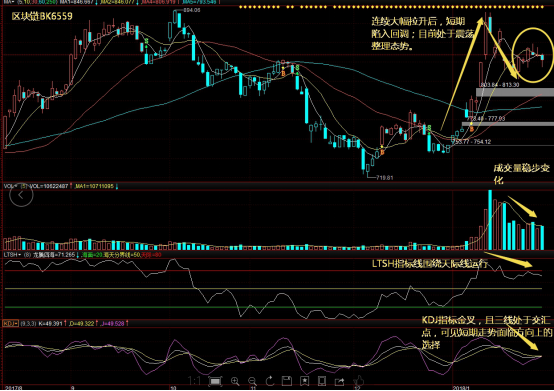Select the D=49.322 value in KDJ header
This screenshot has width=554, height=391.
click(82, 323)
